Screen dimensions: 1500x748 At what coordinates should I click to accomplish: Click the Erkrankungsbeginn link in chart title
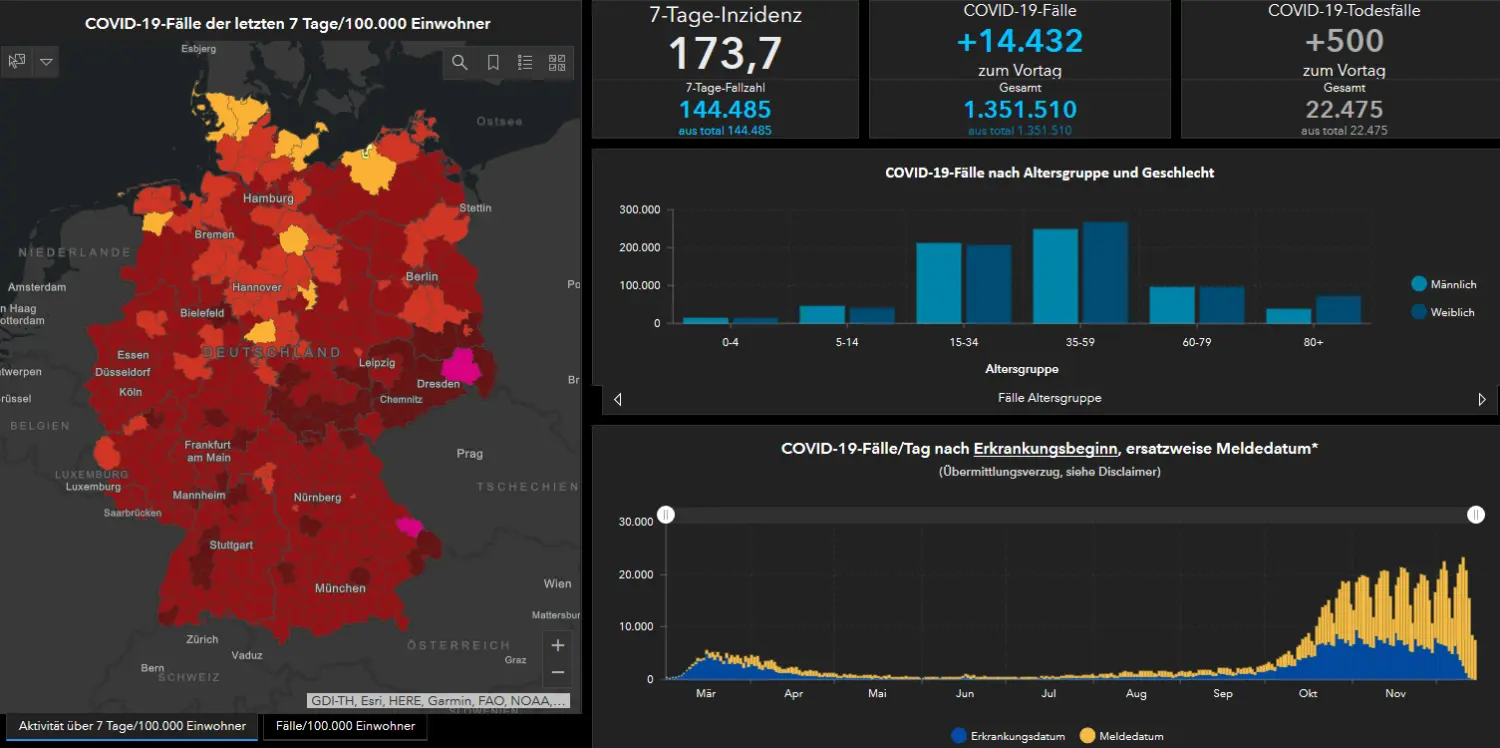point(1045,449)
